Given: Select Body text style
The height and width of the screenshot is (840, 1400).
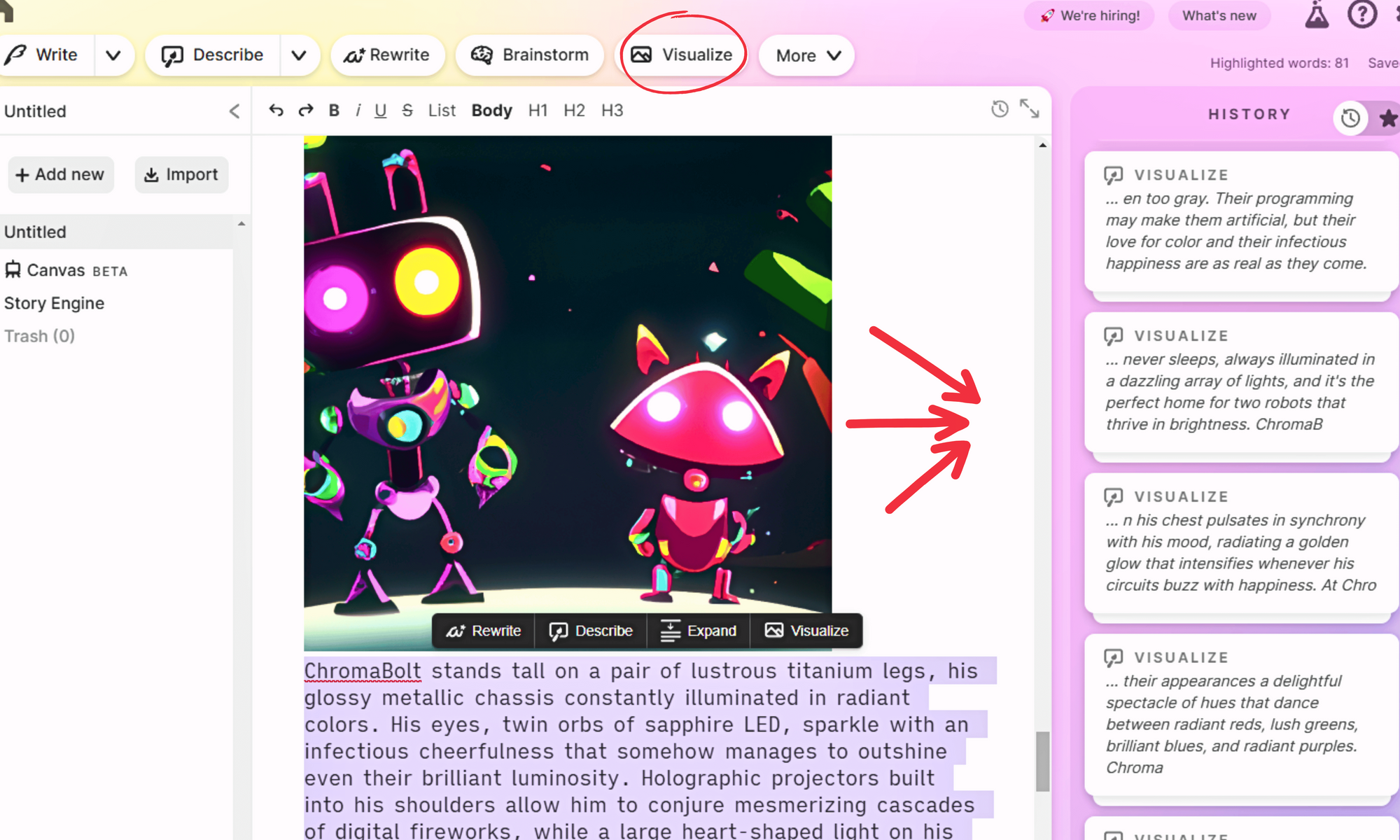Looking at the screenshot, I should tap(491, 111).
